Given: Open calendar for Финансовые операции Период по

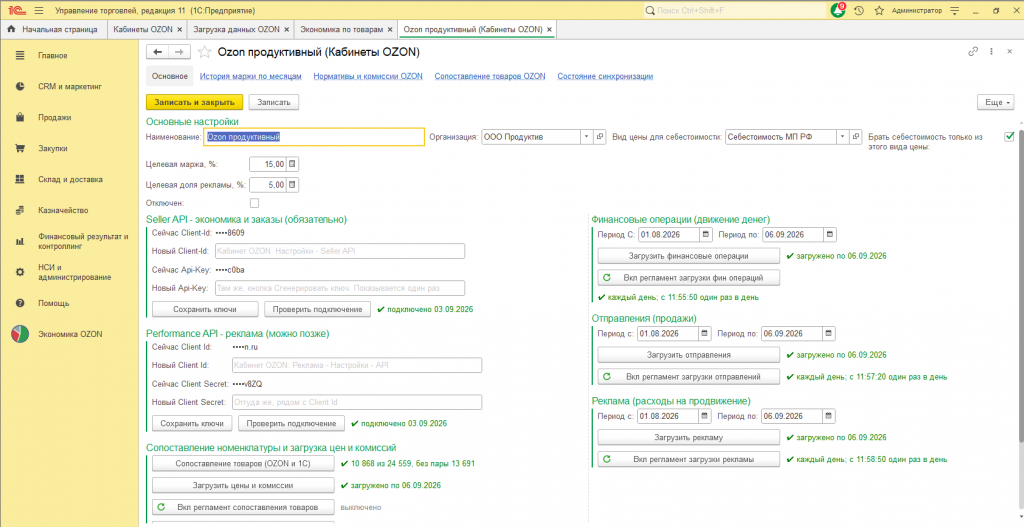Looking at the screenshot, I should pos(829,234).
